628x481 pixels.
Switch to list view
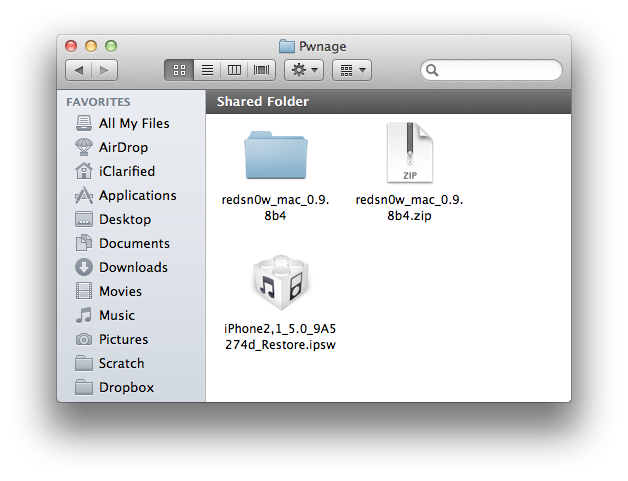(207, 70)
